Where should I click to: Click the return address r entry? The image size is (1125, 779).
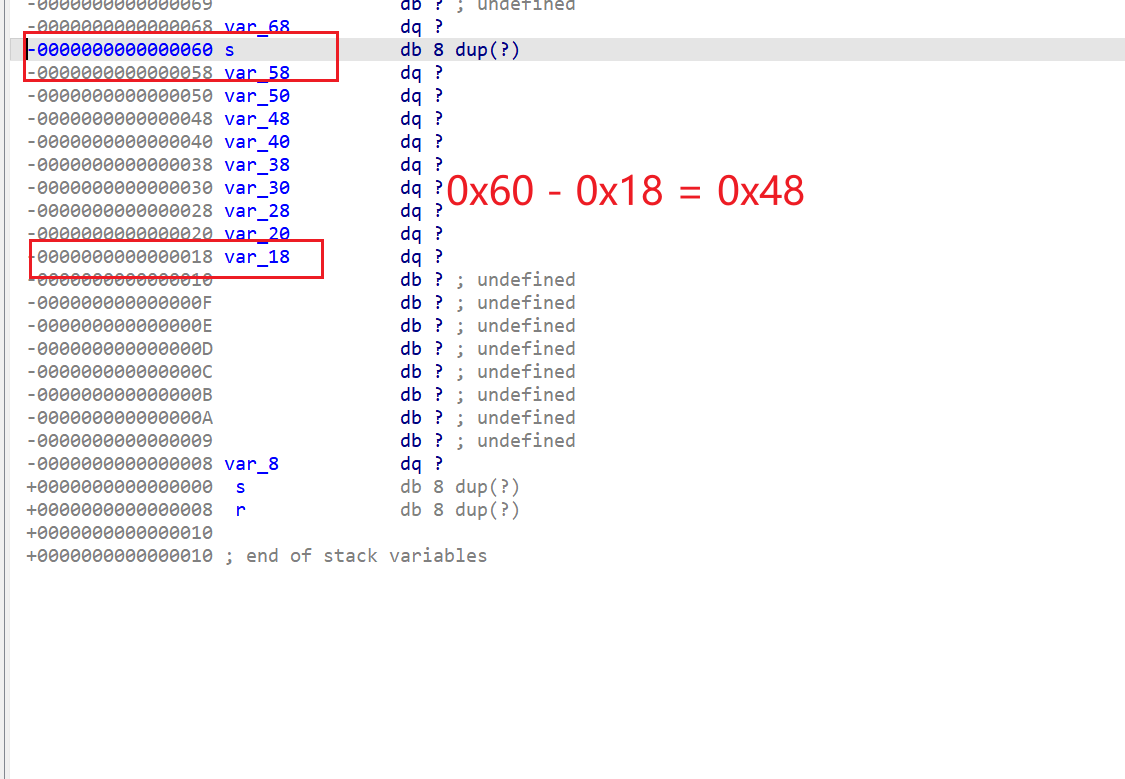pyautogui.click(x=241, y=510)
